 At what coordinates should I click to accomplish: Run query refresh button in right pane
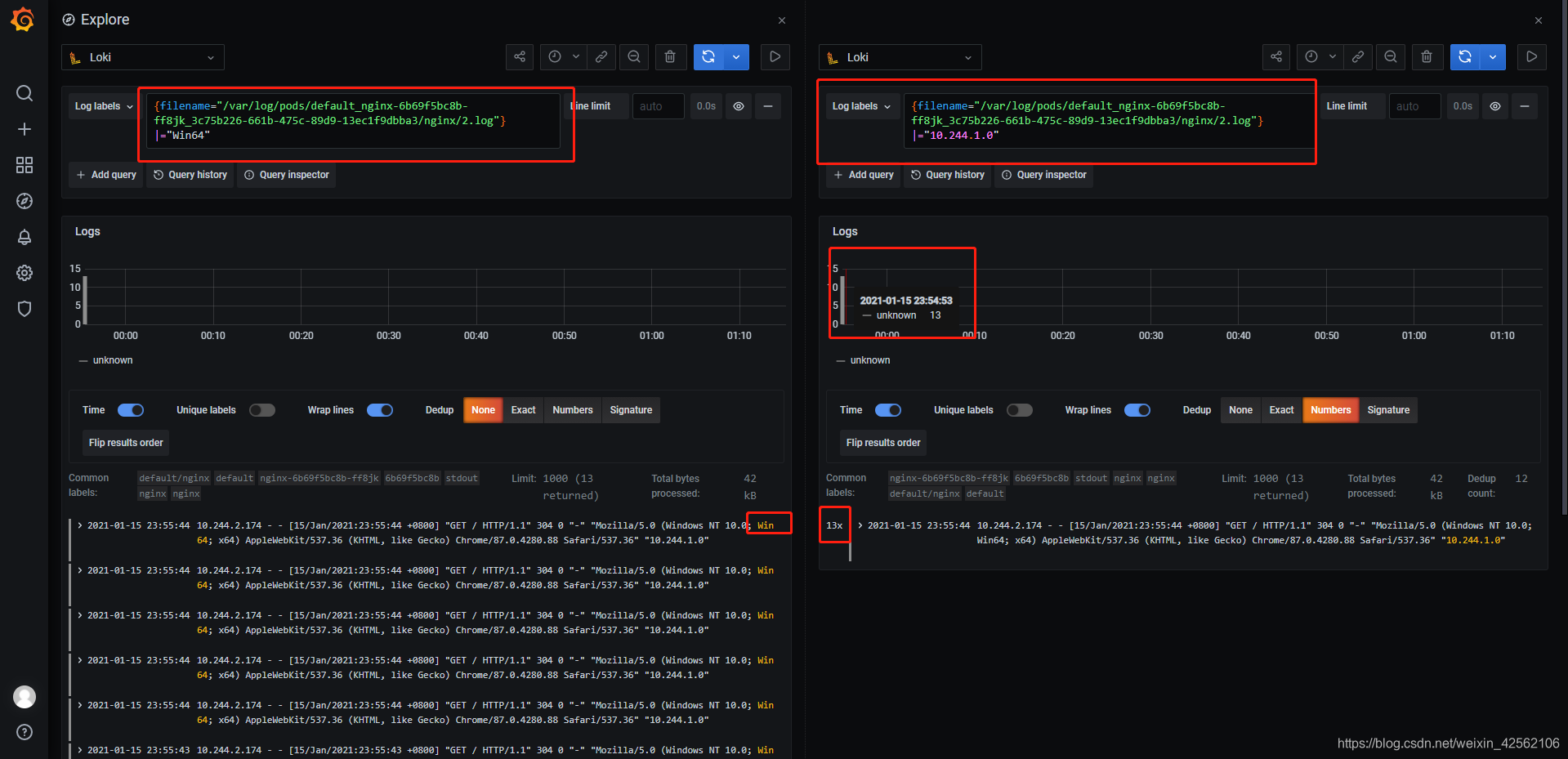[1465, 57]
